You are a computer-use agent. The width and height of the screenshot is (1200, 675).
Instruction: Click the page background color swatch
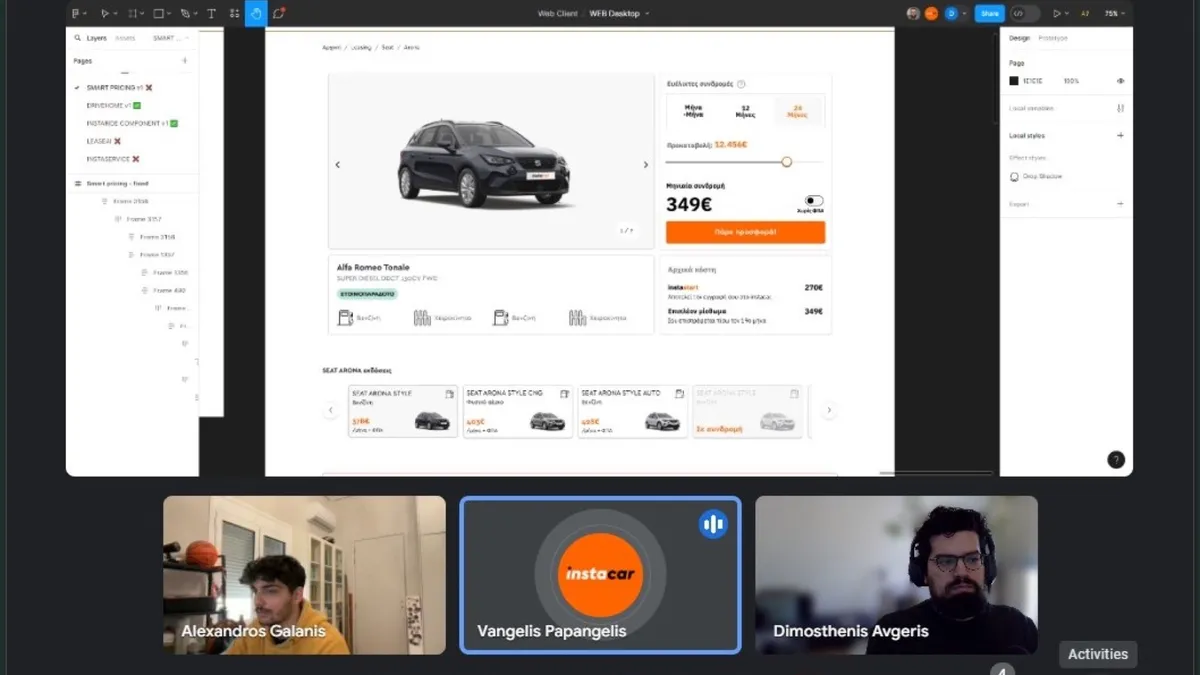tap(1014, 81)
